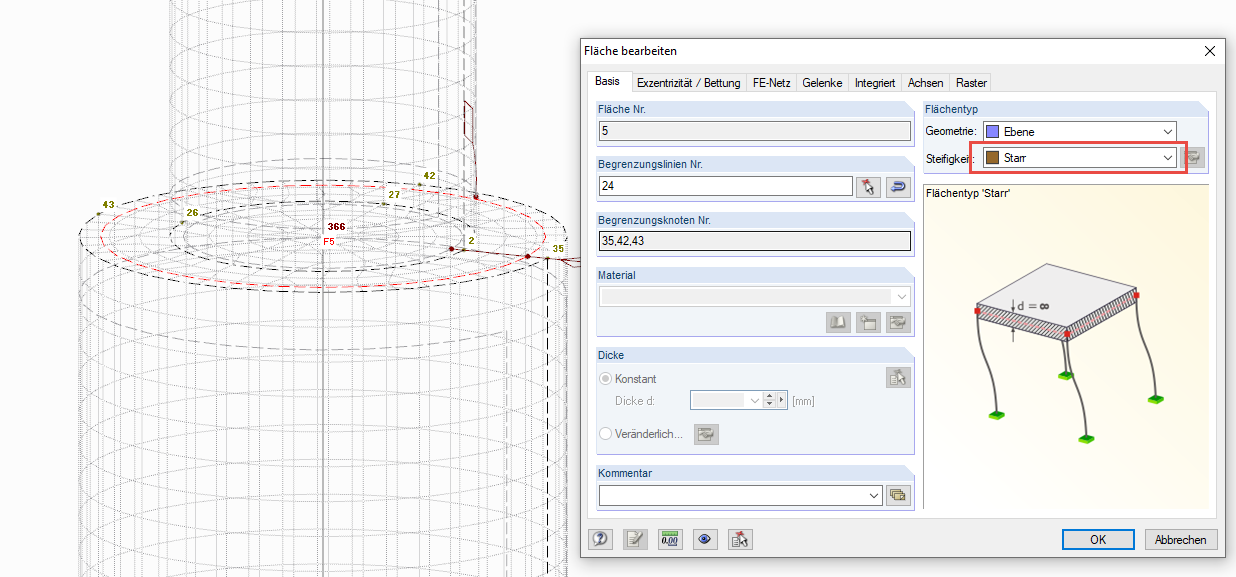The image size is (1236, 577).
Task: Open the Raster tab
Action: click(x=971, y=83)
